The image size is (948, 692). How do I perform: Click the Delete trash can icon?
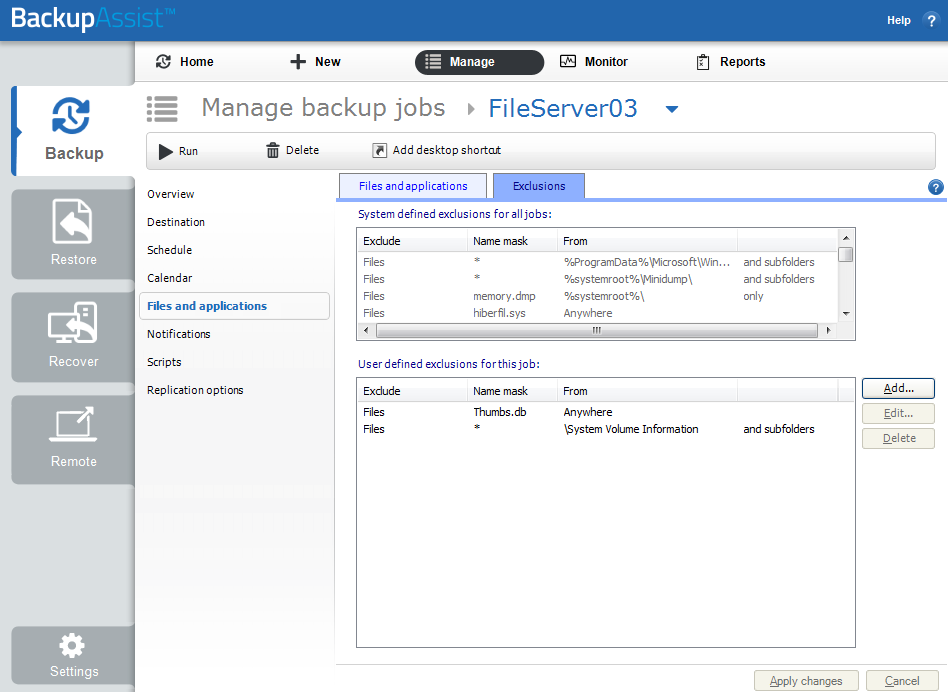pos(273,150)
